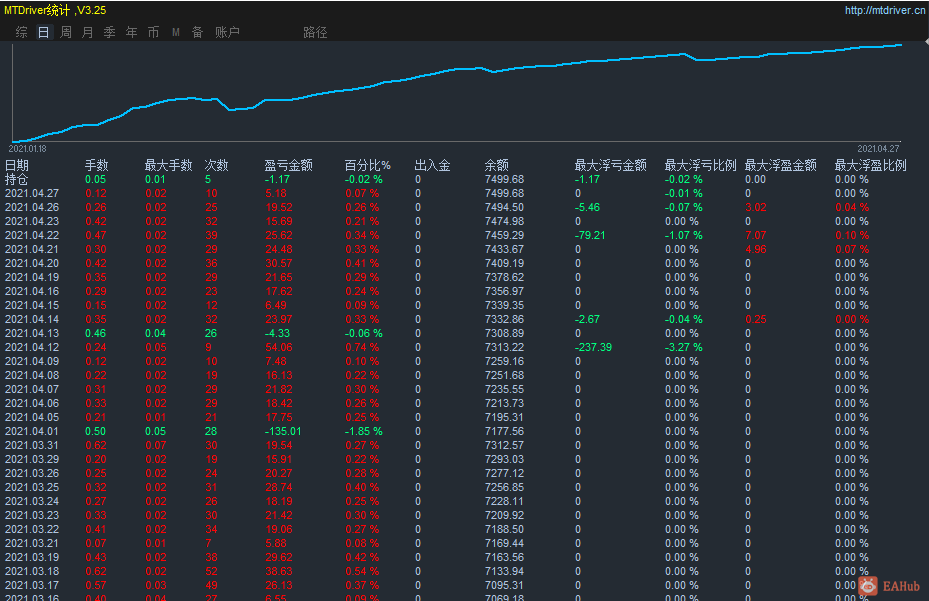
Task: Select the M view icon on toolbar
Action: (x=175, y=31)
